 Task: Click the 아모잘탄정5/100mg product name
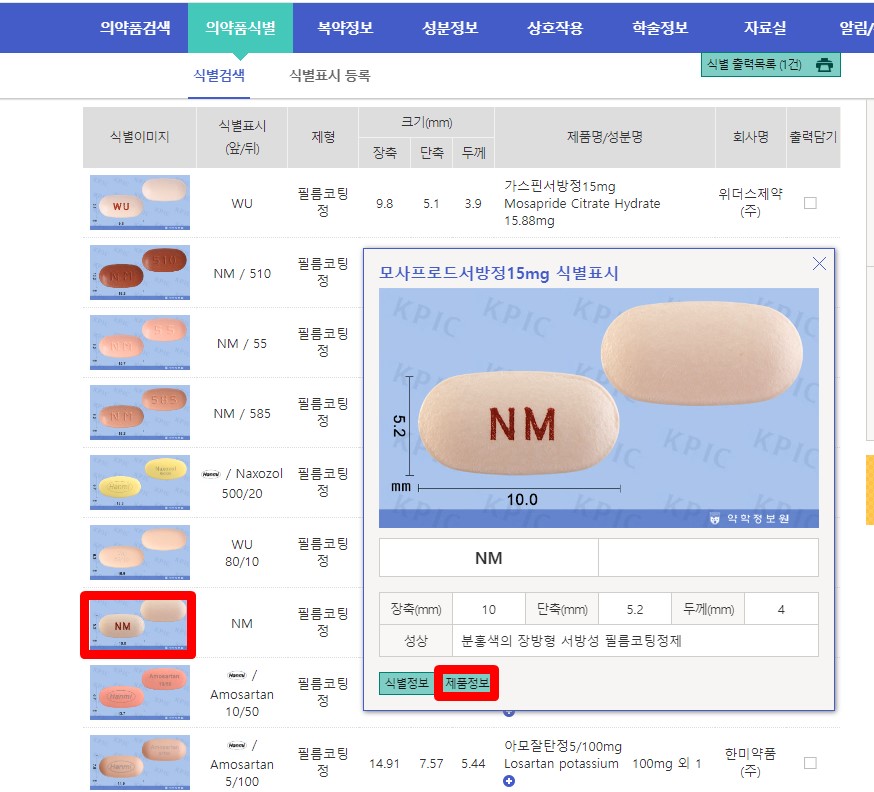563,746
